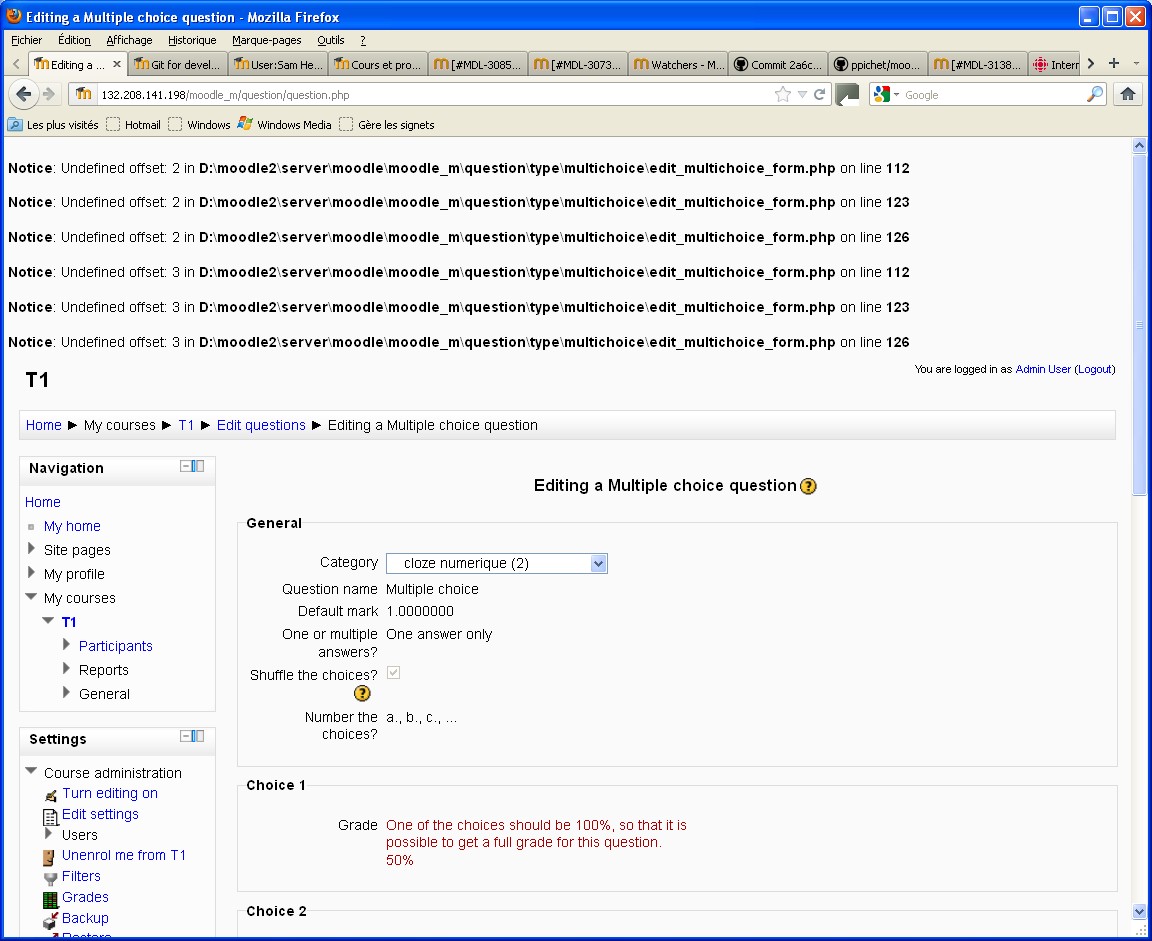
Task: Click the Backup icon
Action: [x=51, y=920]
